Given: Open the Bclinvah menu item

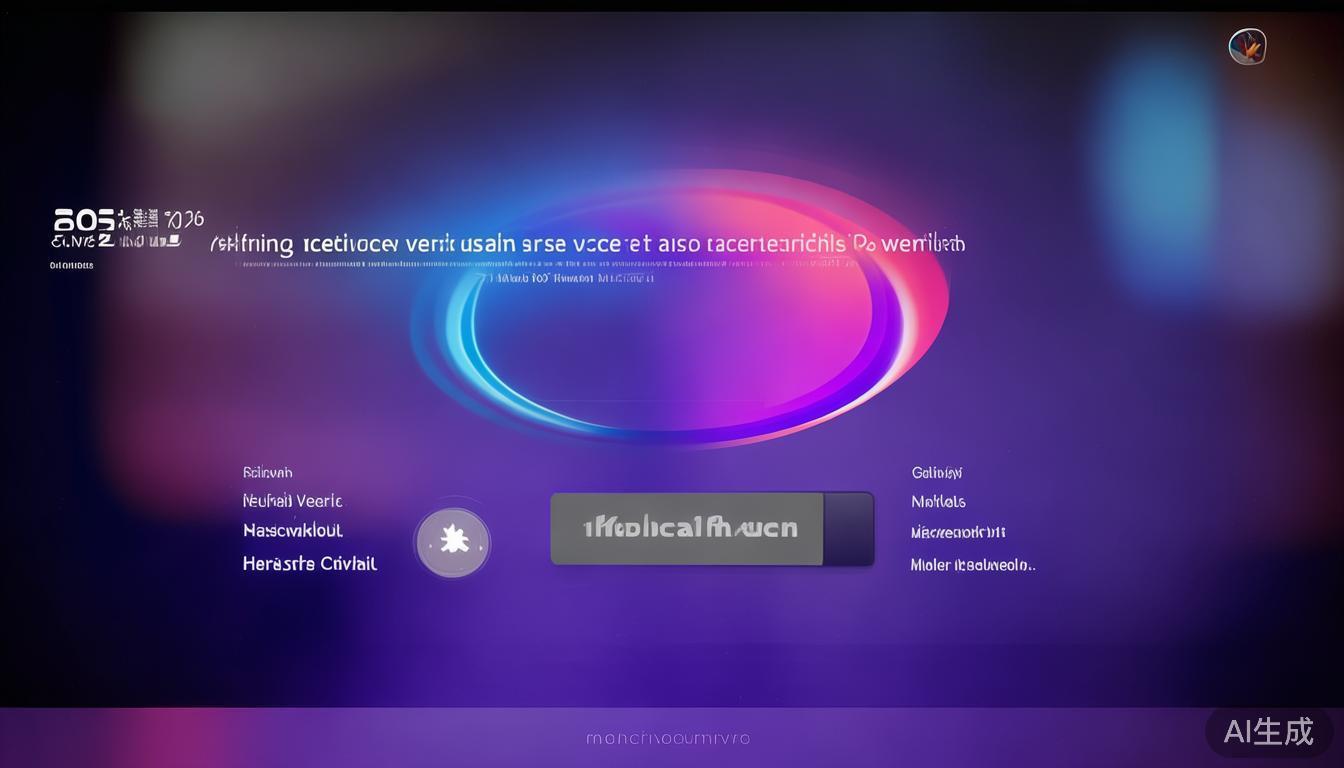Looking at the screenshot, I should click(267, 471).
